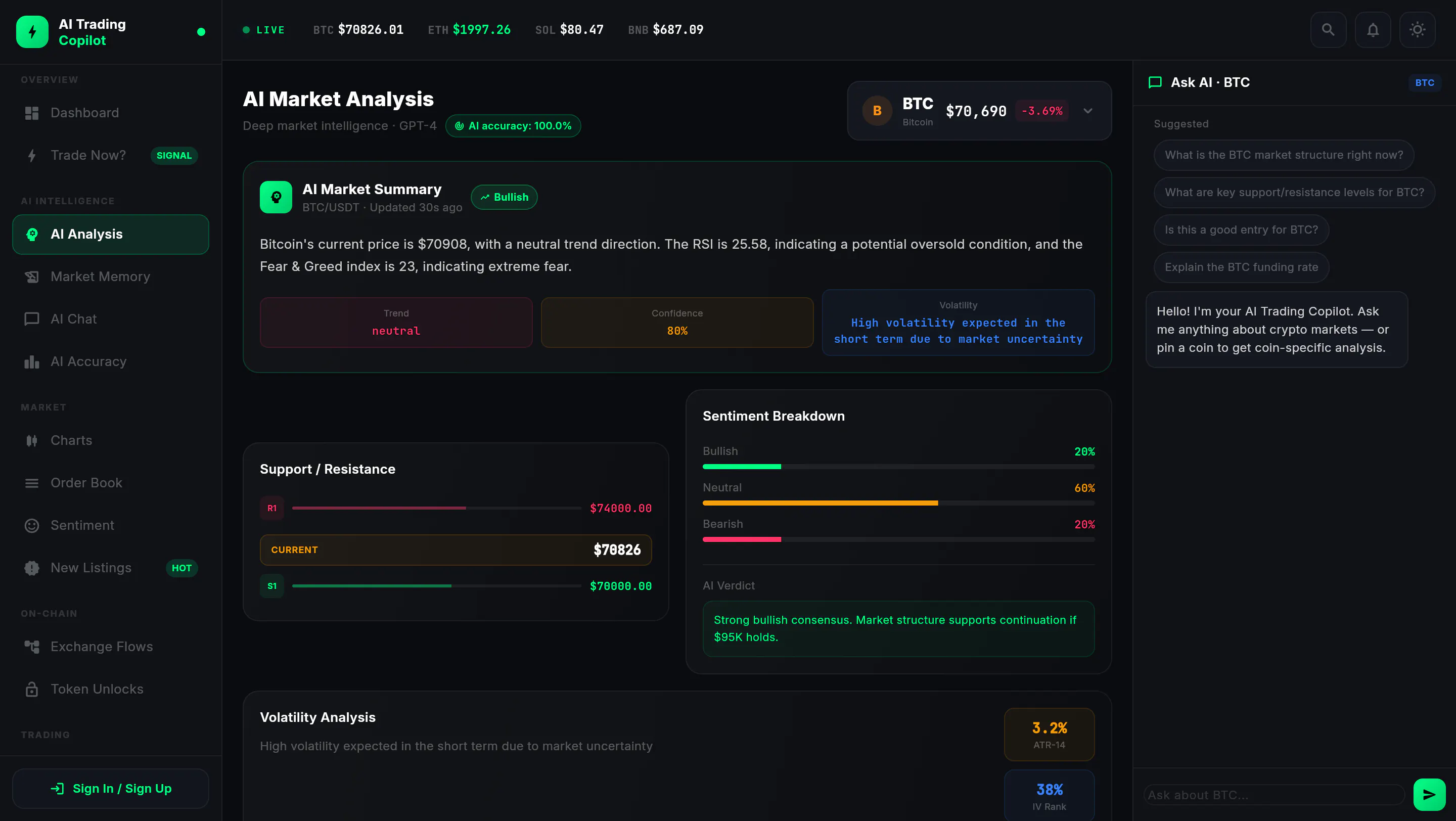Screen dimensions: 1456x821
Task: Click the Exchange Flows icon
Action: click(32, 647)
